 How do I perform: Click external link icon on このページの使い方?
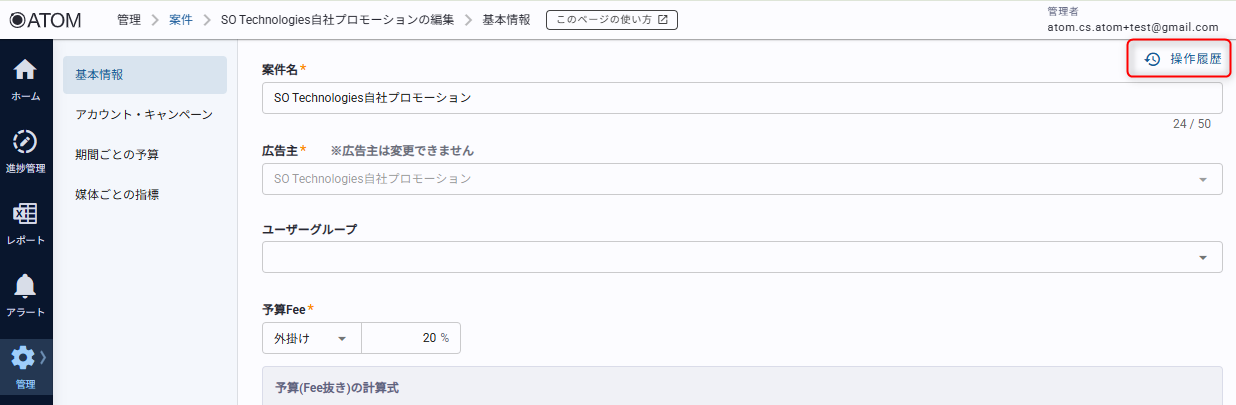(x=662, y=20)
